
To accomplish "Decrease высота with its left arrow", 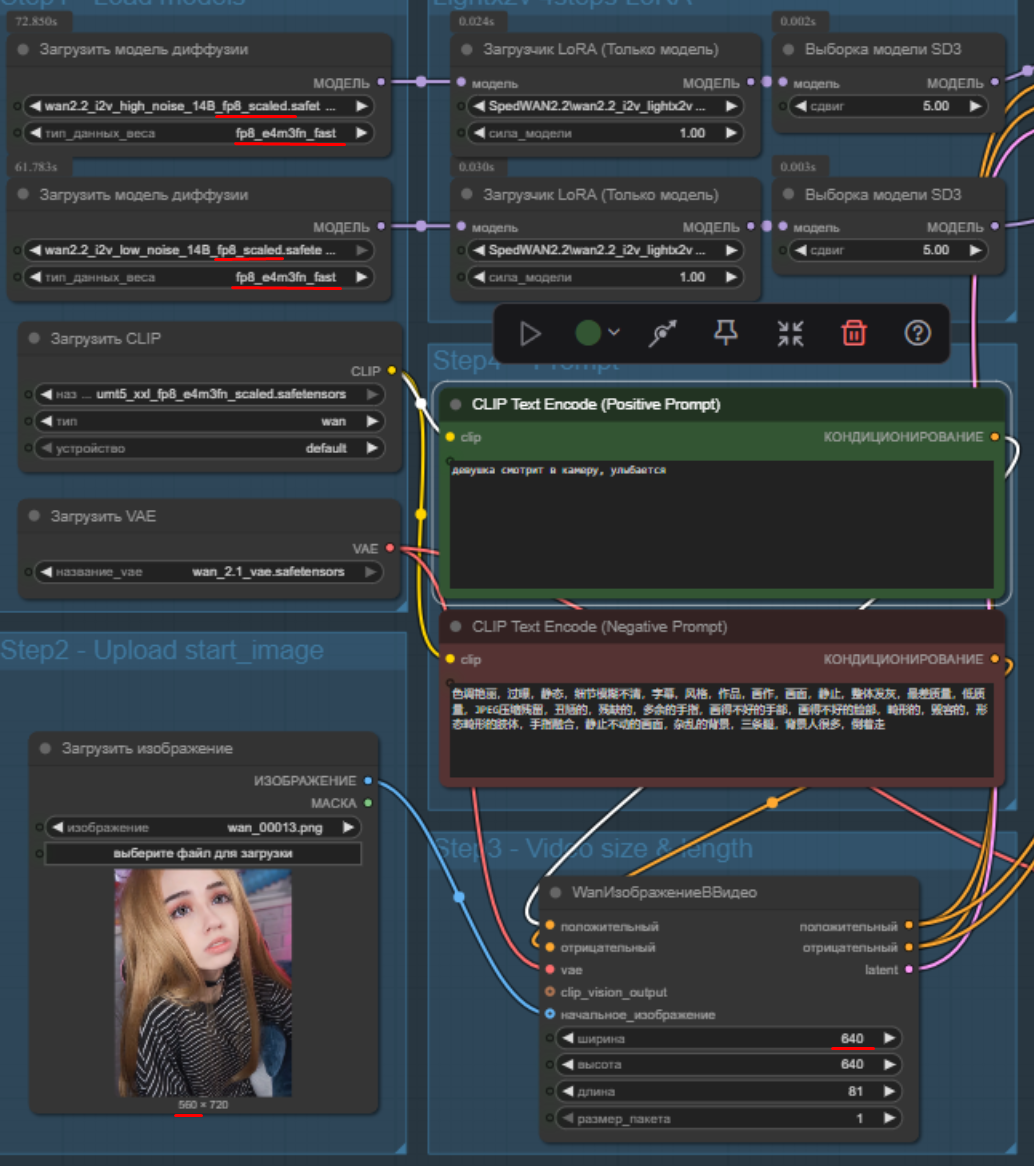I will [568, 1064].
